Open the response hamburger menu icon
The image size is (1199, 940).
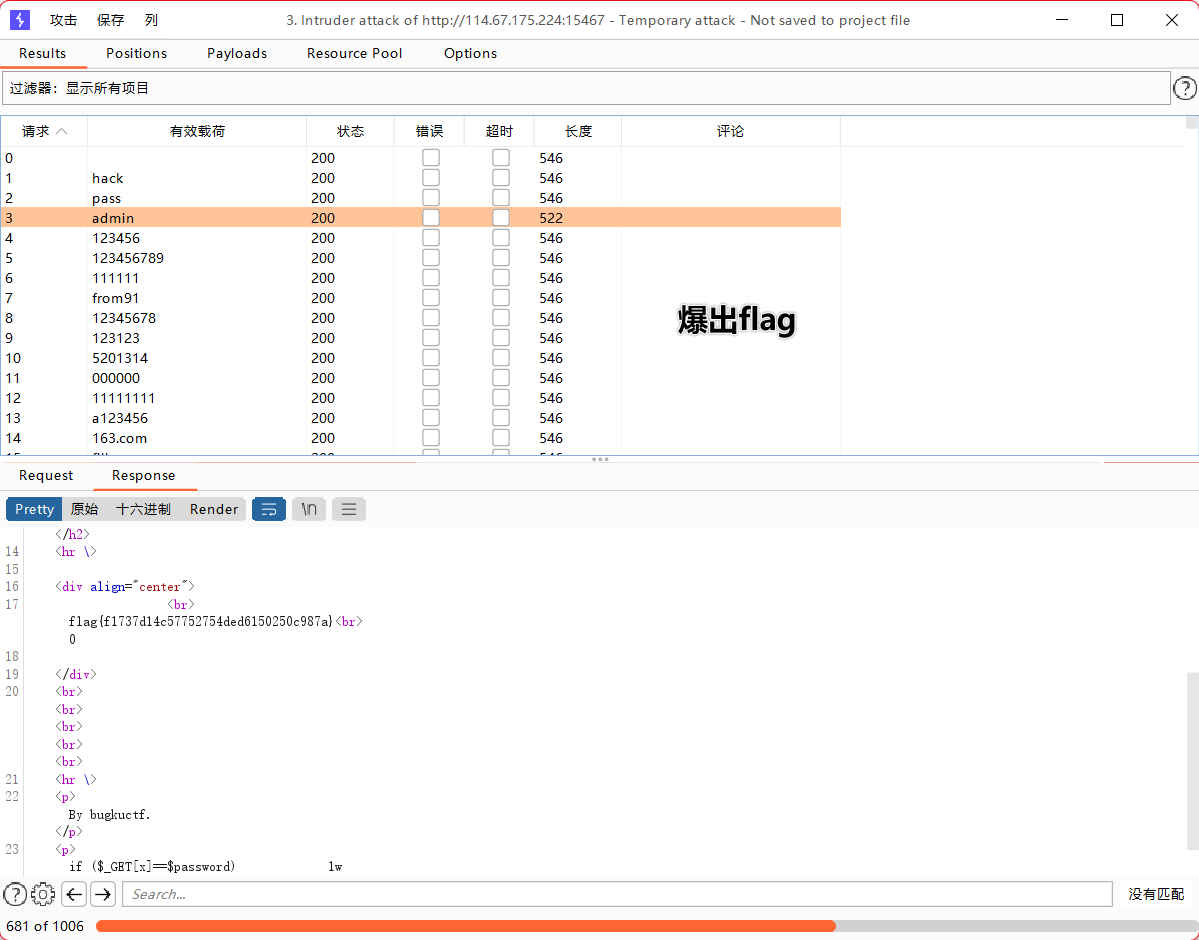pos(349,509)
